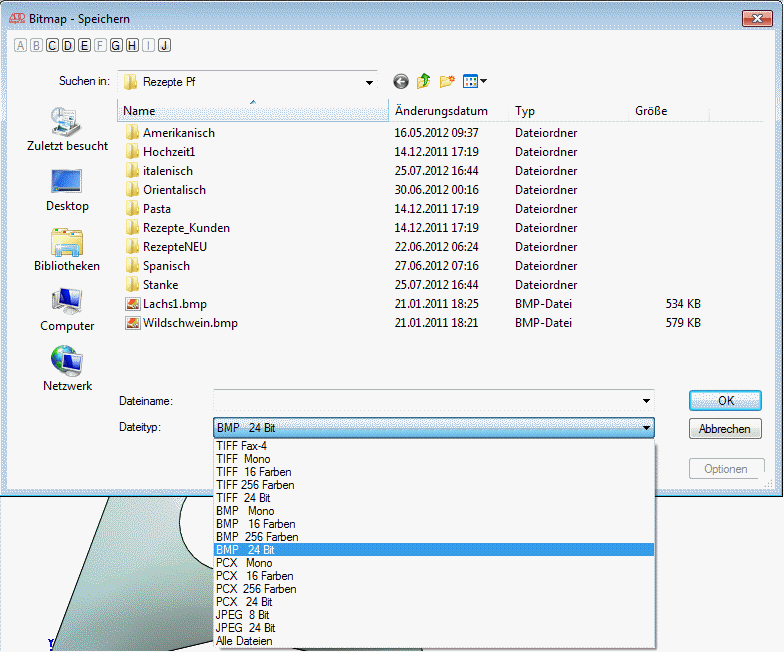
Task: Click drive letter button G
Action: pyautogui.click(x=116, y=46)
